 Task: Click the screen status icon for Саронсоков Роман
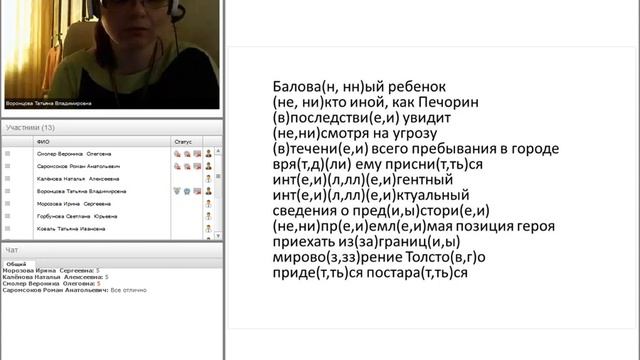point(197,166)
